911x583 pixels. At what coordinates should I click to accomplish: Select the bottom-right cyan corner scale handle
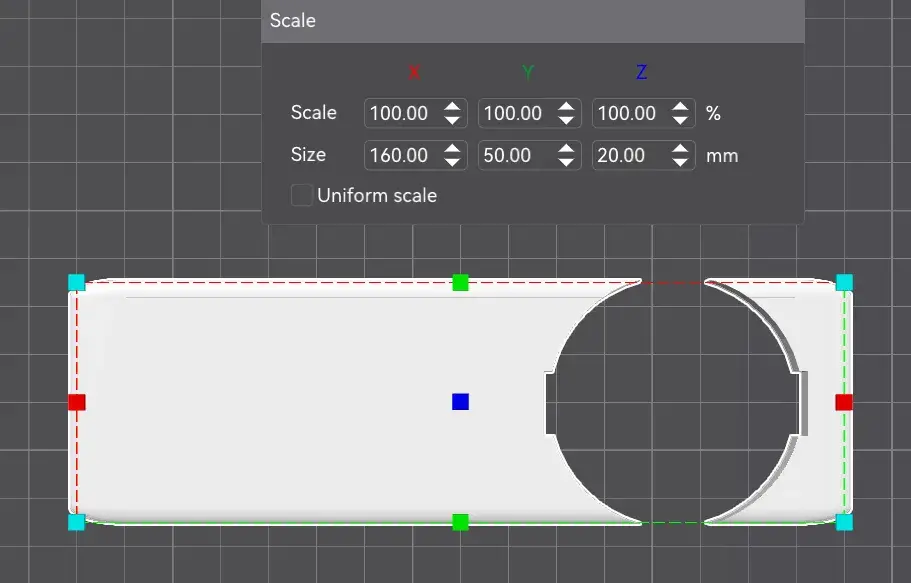click(x=844, y=522)
